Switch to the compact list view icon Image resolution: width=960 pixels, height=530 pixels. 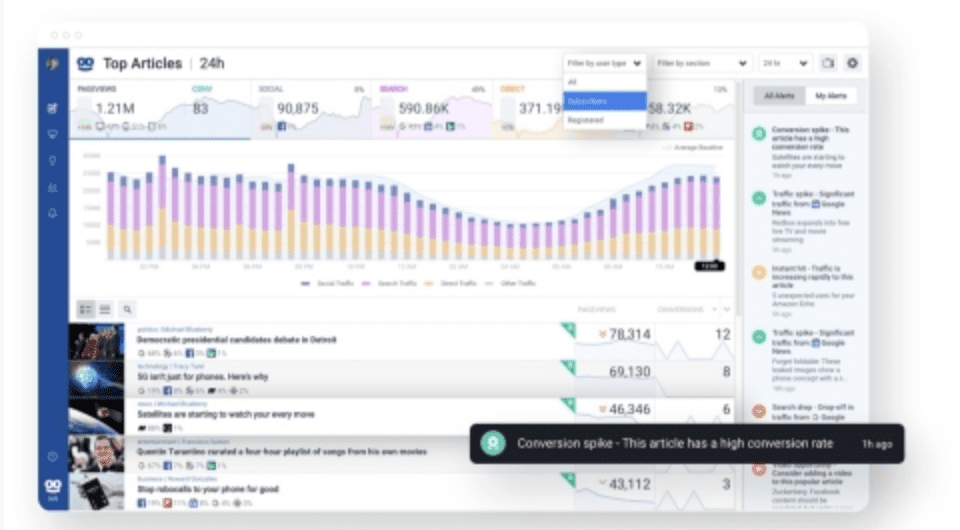[105, 309]
